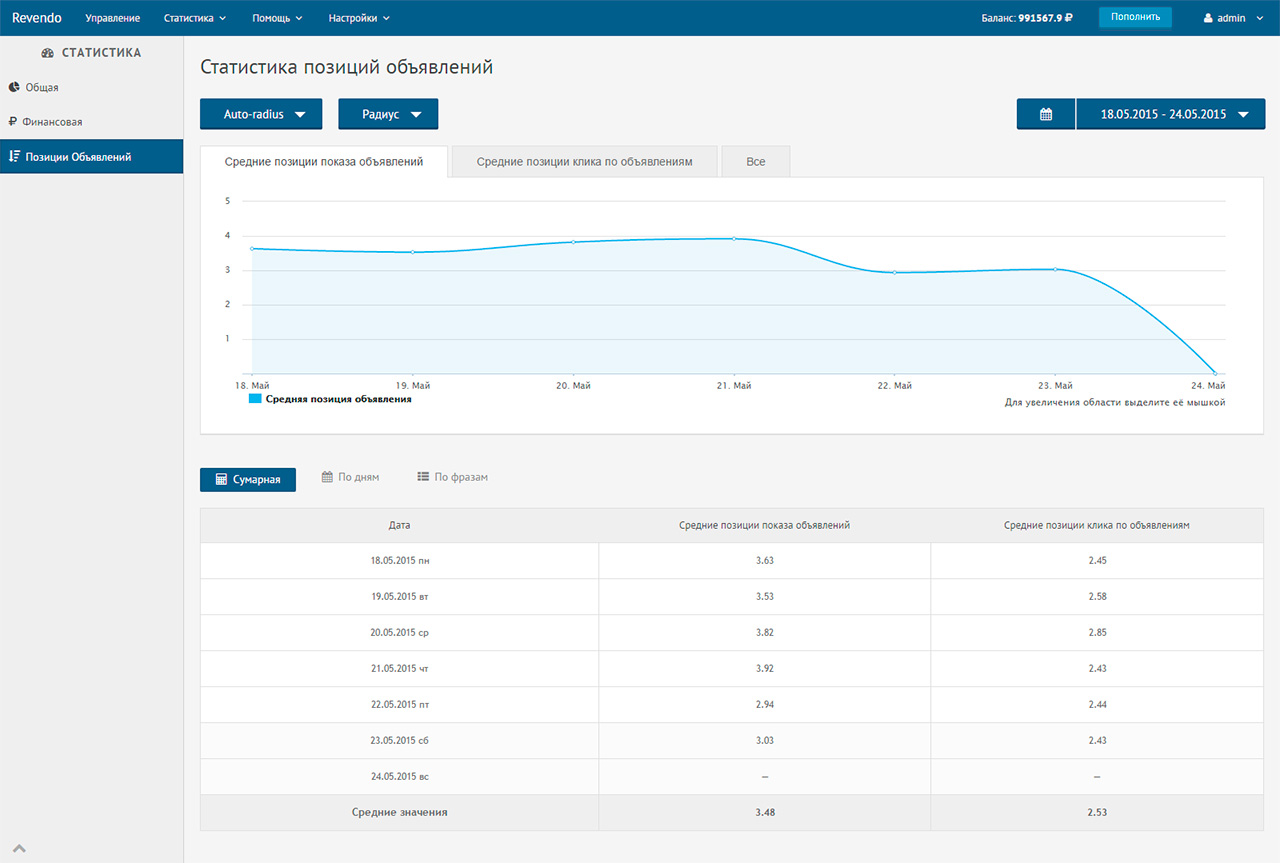Click the 20.05.2015 ср table row date

[x=399, y=632]
